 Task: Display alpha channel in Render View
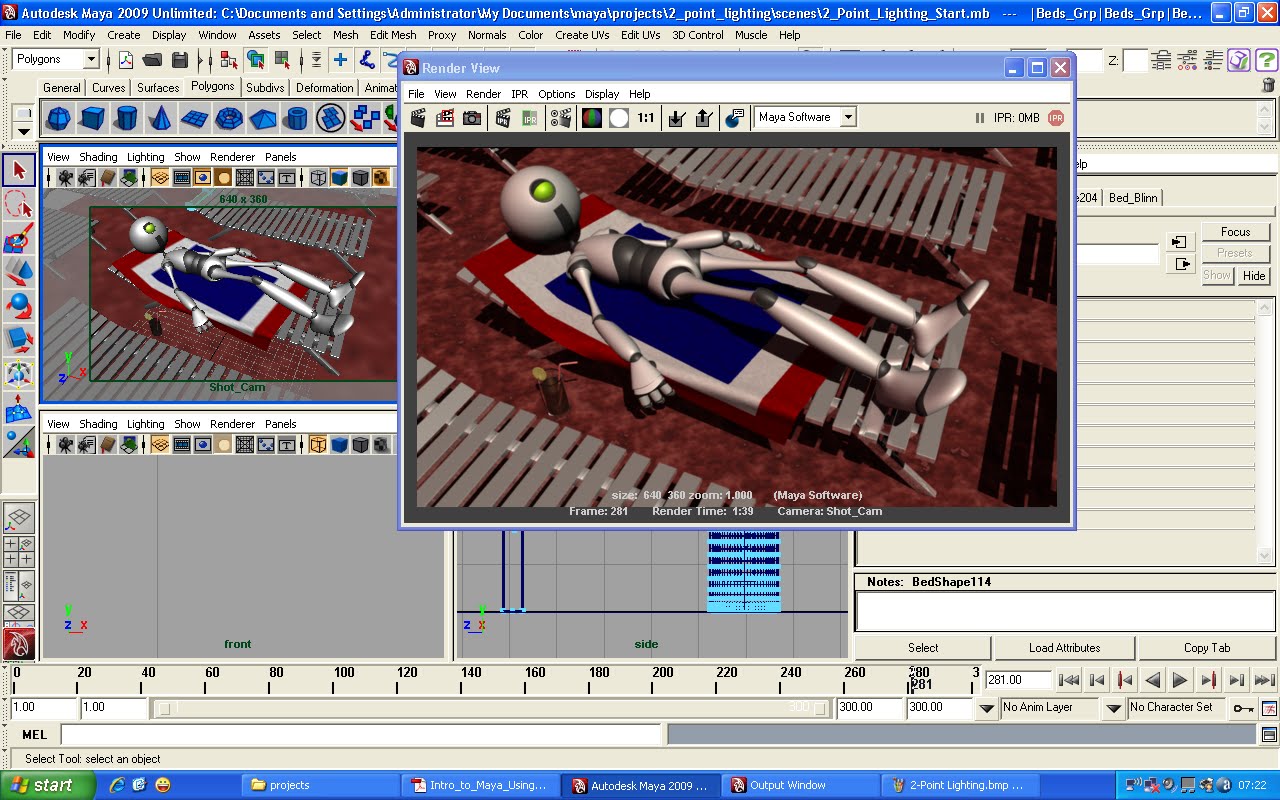619,118
